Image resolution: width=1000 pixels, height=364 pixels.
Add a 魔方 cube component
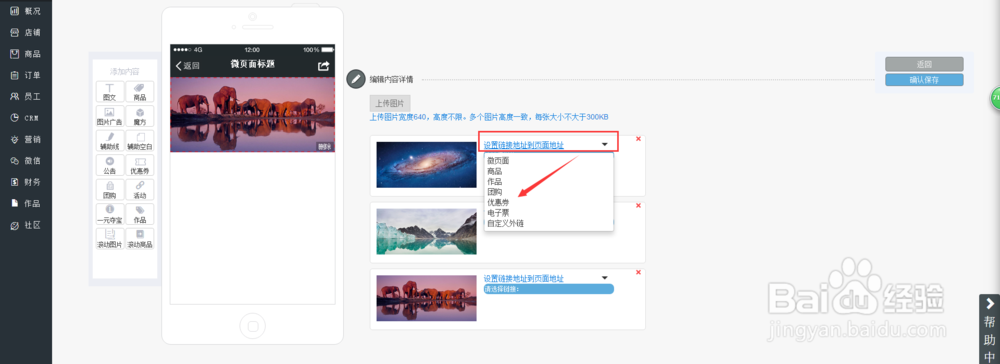140,116
